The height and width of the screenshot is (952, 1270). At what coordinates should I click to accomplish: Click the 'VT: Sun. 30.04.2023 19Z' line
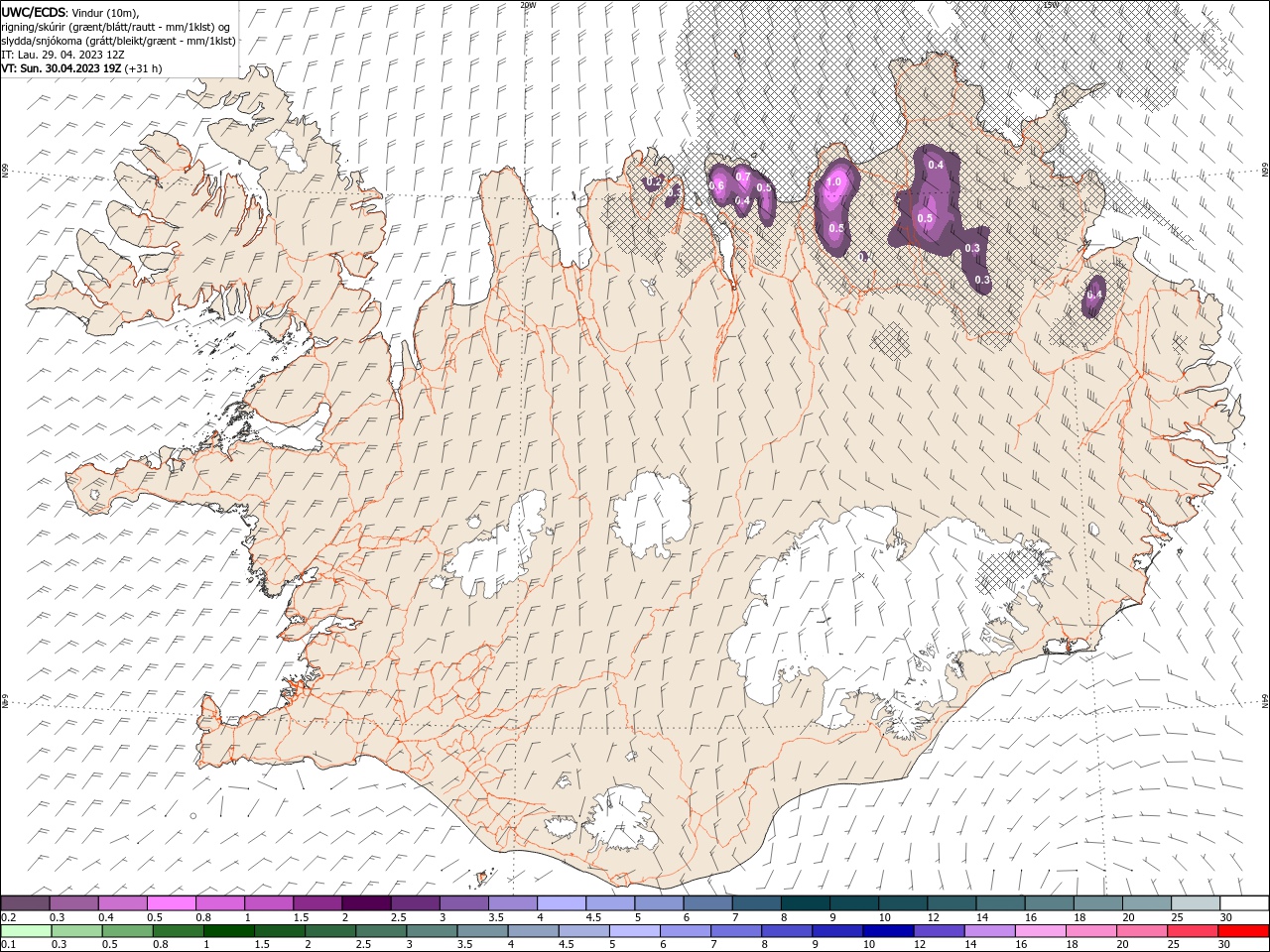[62, 68]
